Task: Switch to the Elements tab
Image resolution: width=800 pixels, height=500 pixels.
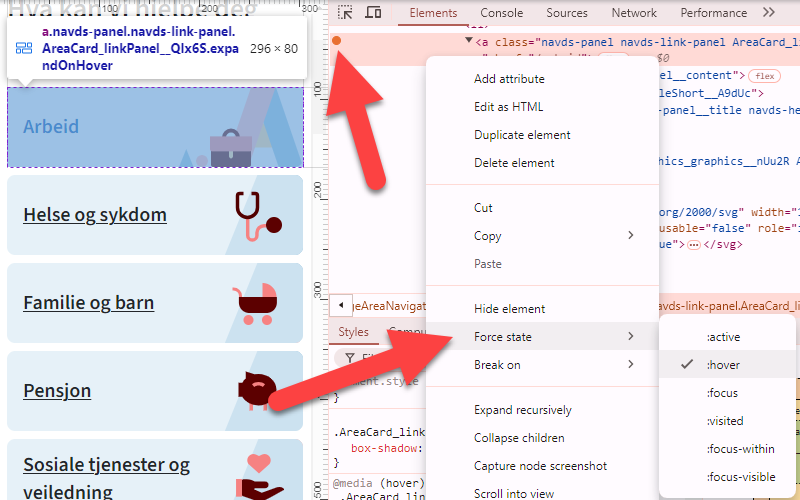Action: click(433, 13)
